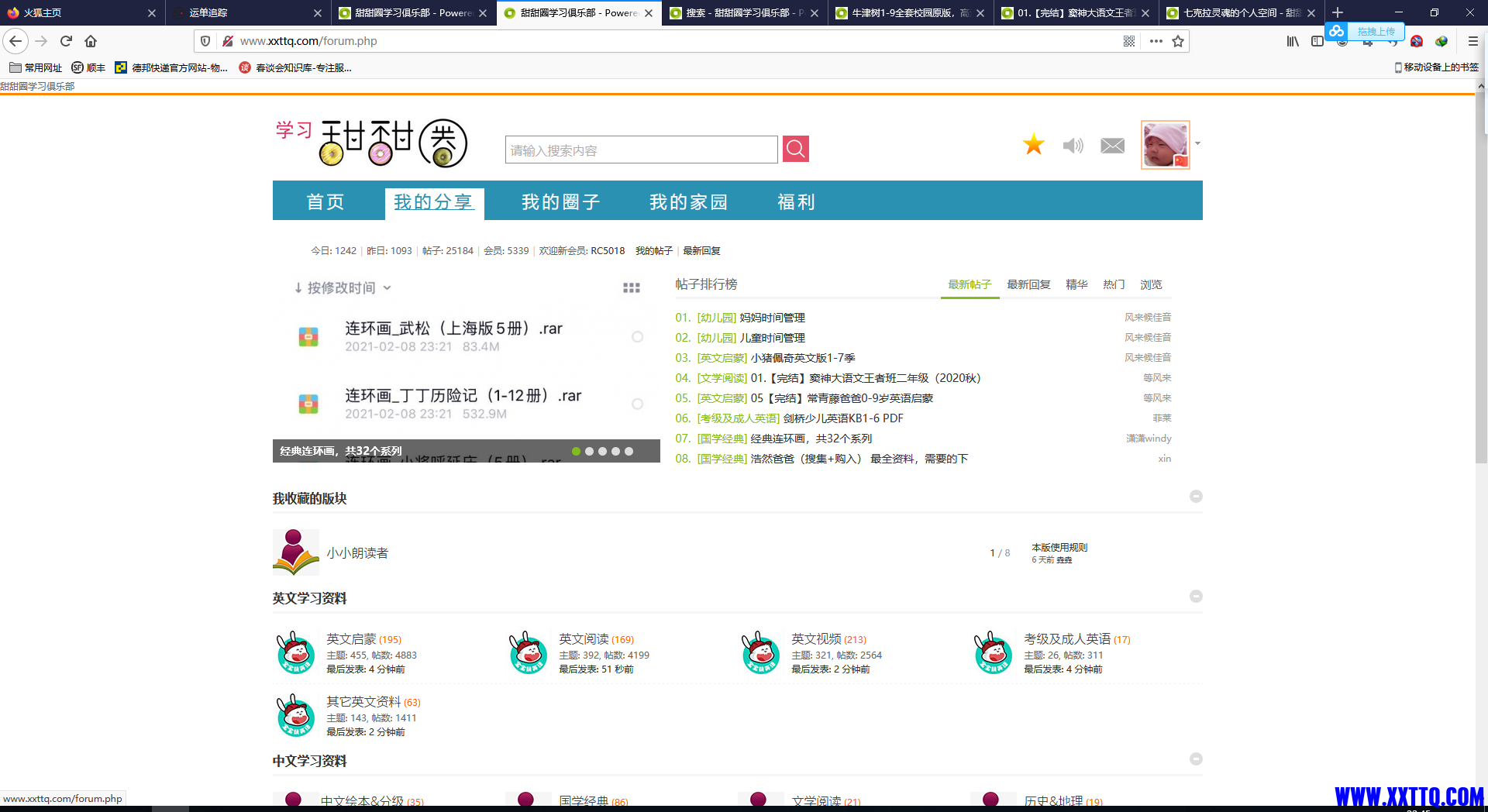Viewport: 1488px width, 812px height.
Task: Go to browser home page icon
Action: (x=91, y=41)
